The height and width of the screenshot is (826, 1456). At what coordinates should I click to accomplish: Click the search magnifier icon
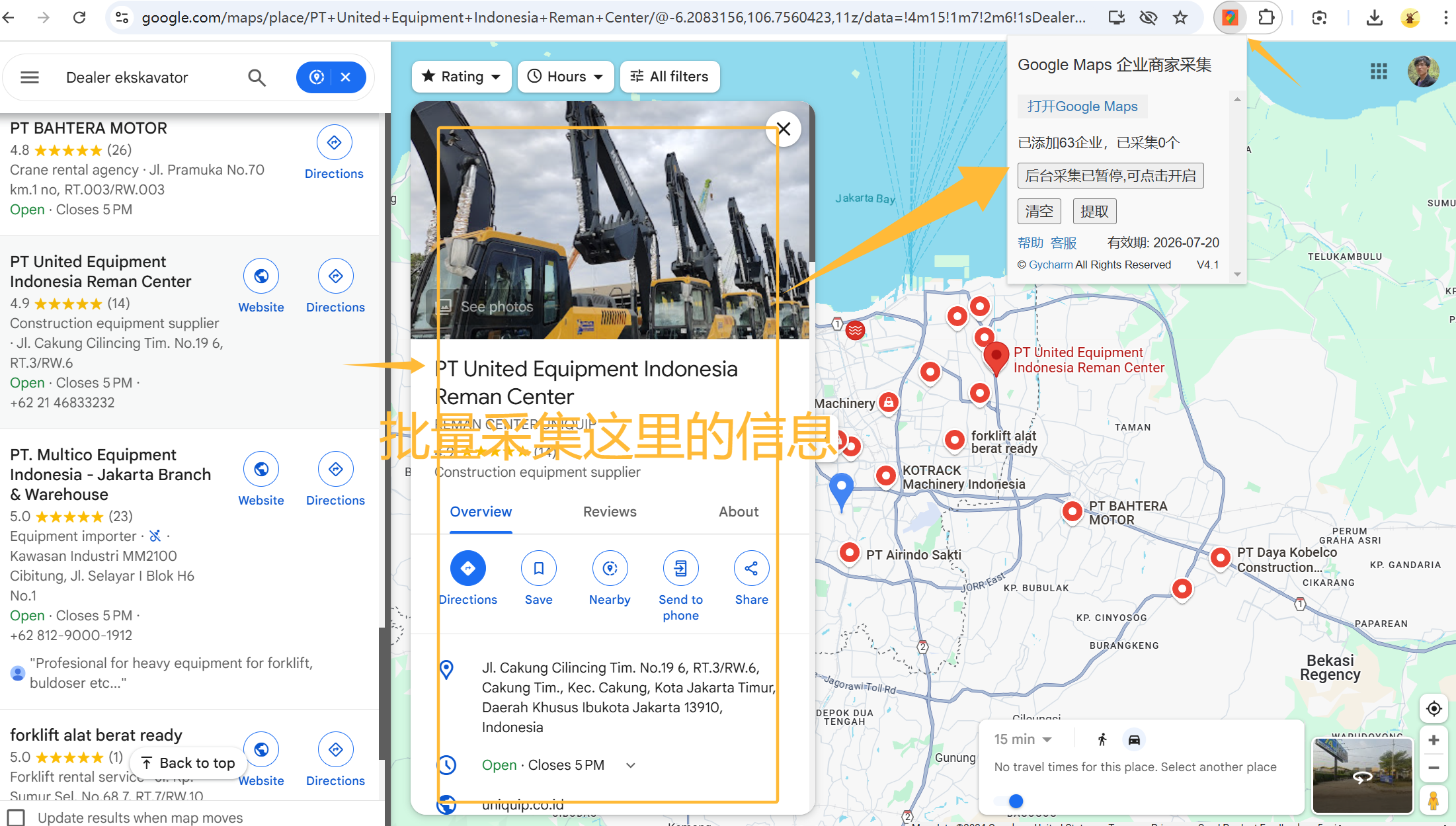point(257,77)
